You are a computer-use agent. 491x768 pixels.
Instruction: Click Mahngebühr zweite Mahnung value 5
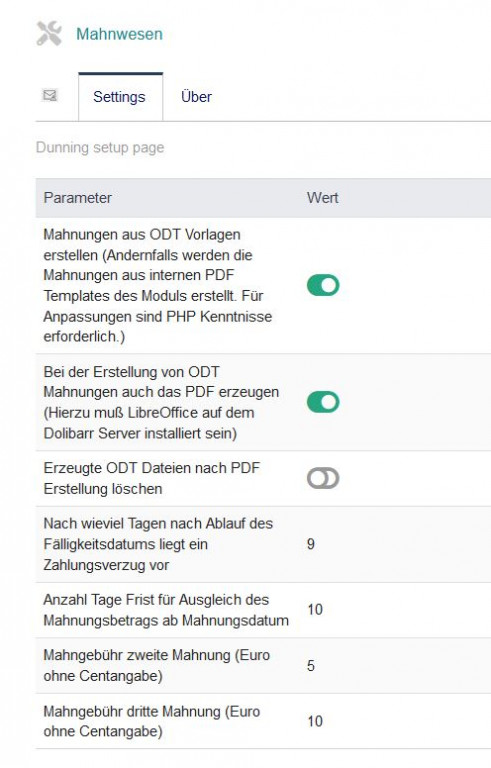[x=311, y=666]
